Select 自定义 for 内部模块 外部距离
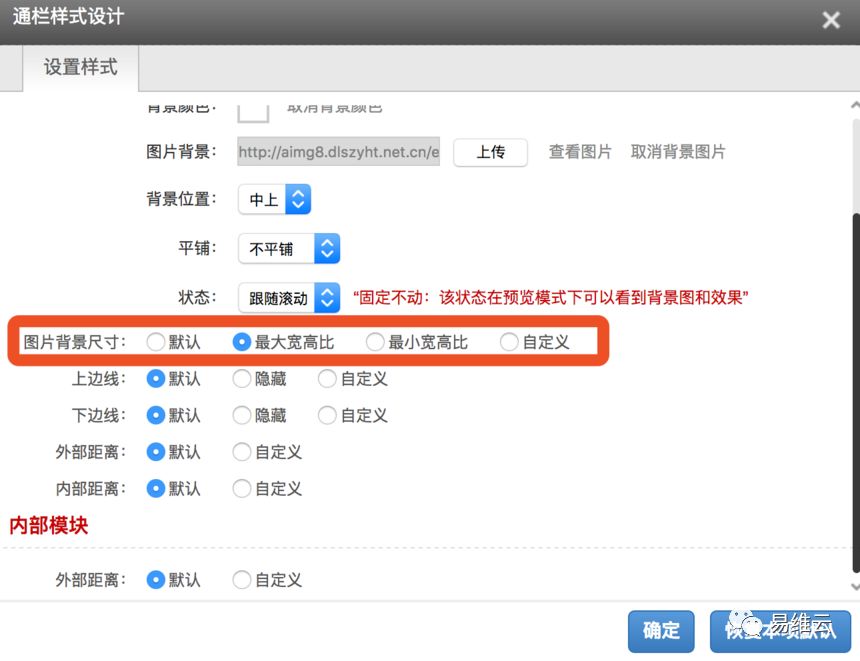The width and height of the screenshot is (860, 661). 241,580
